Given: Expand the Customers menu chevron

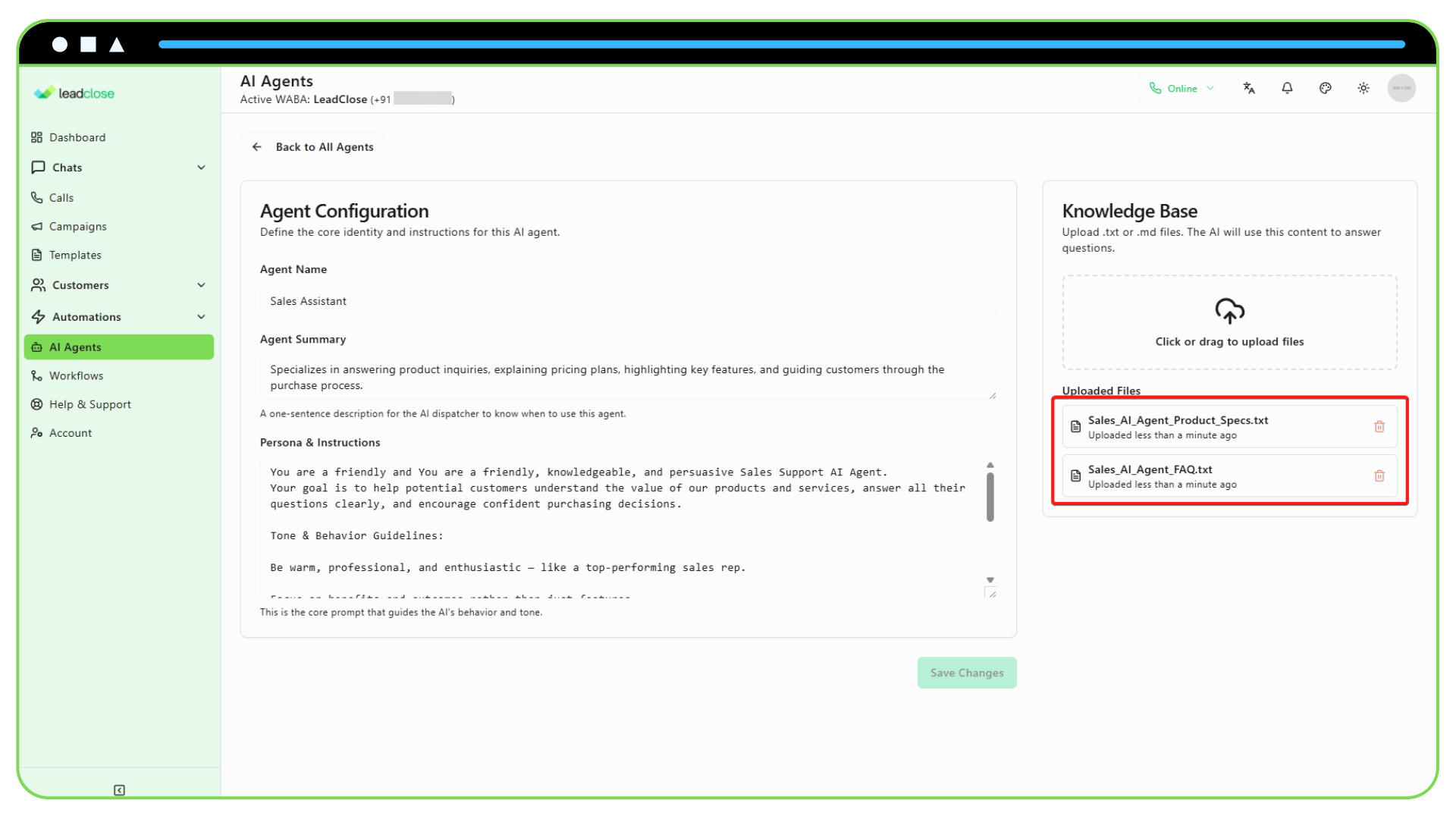Looking at the screenshot, I should point(201,285).
